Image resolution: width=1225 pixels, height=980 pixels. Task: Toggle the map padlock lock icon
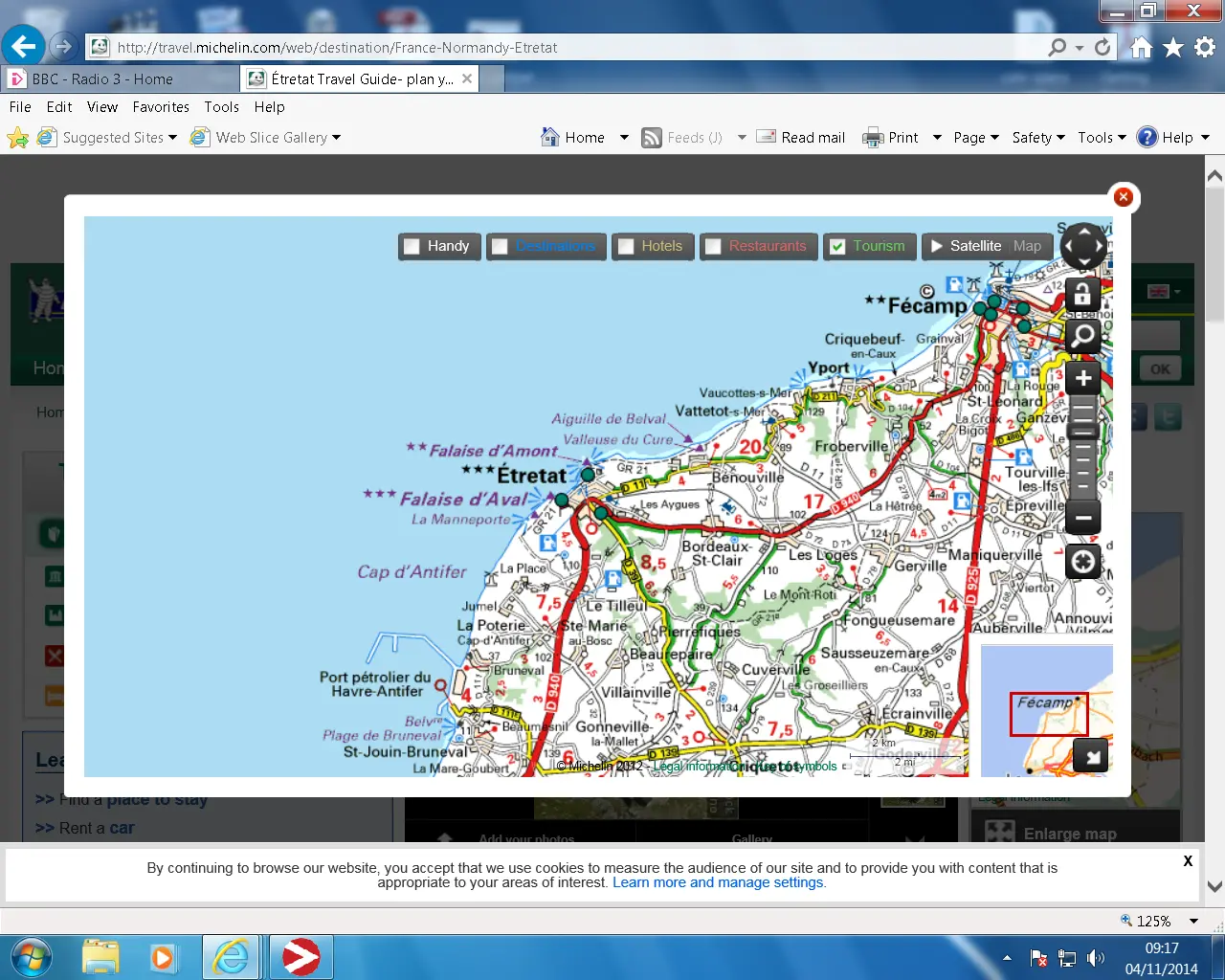point(1082,295)
